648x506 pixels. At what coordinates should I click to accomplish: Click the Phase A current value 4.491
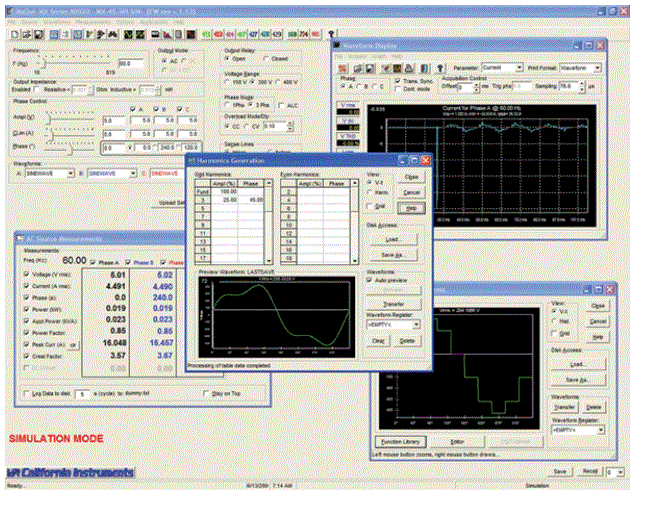coord(116,286)
